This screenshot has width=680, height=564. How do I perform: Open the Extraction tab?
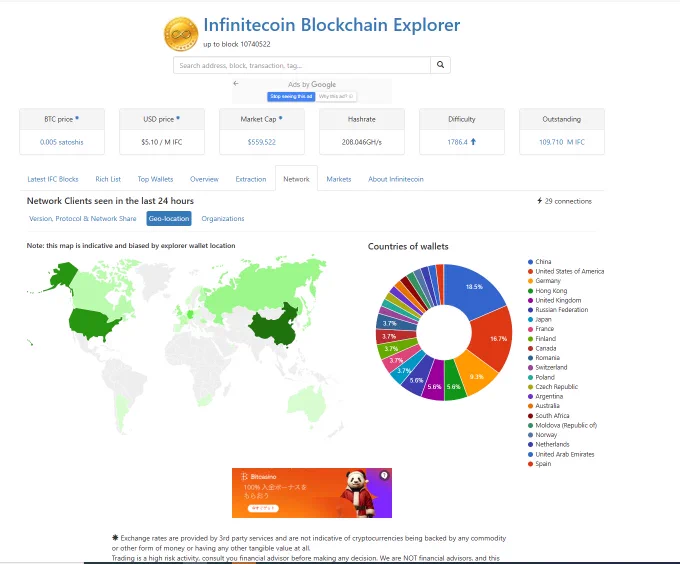click(x=251, y=179)
